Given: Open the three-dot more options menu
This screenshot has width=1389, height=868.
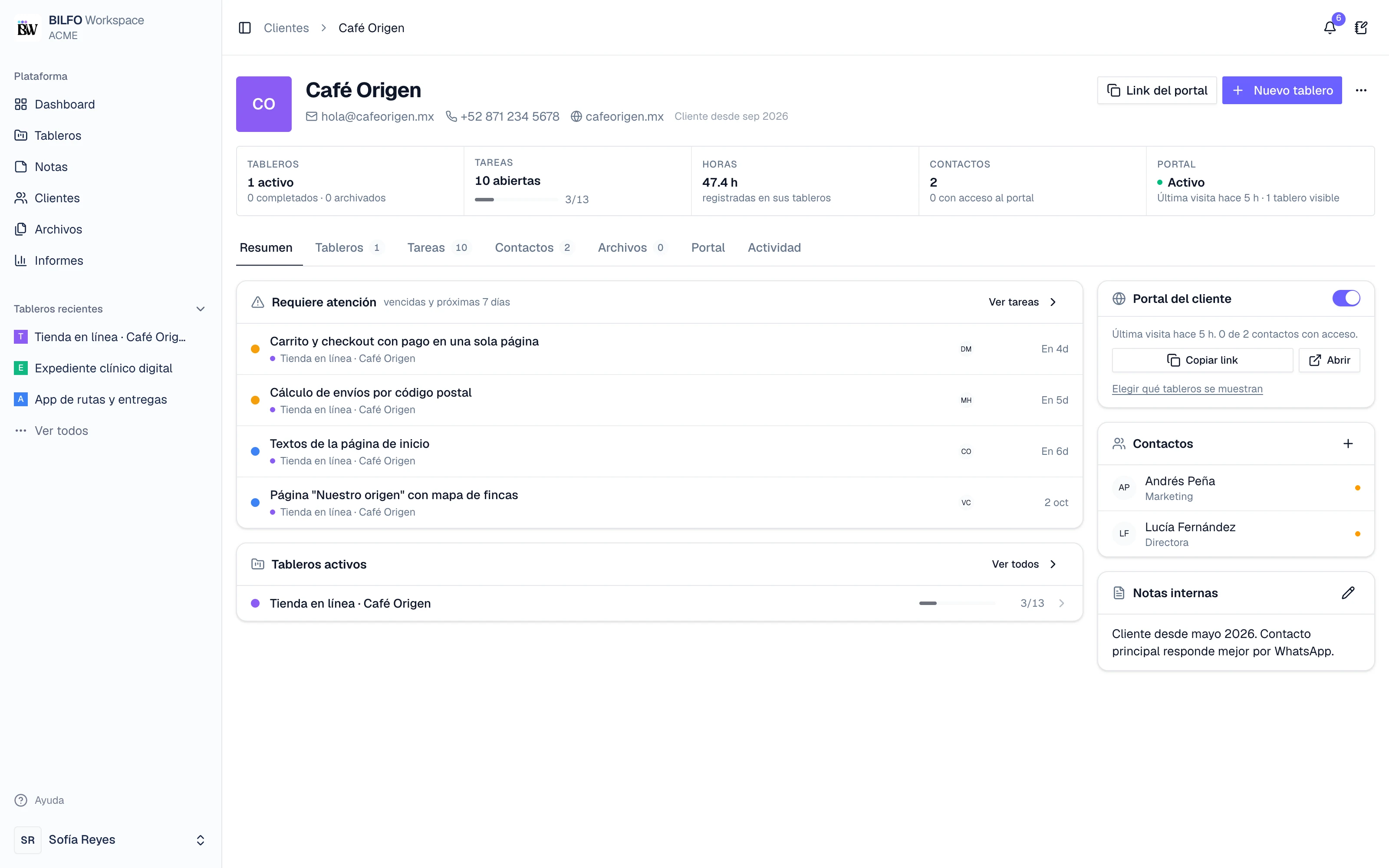Looking at the screenshot, I should (1362, 90).
